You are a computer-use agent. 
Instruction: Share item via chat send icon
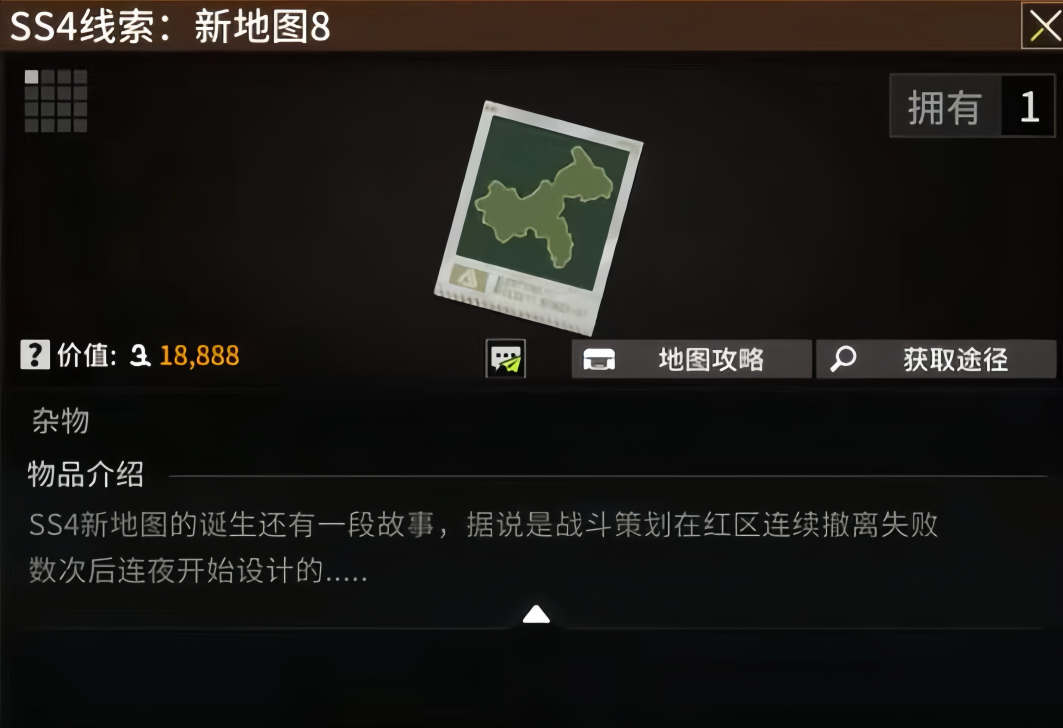tap(506, 359)
